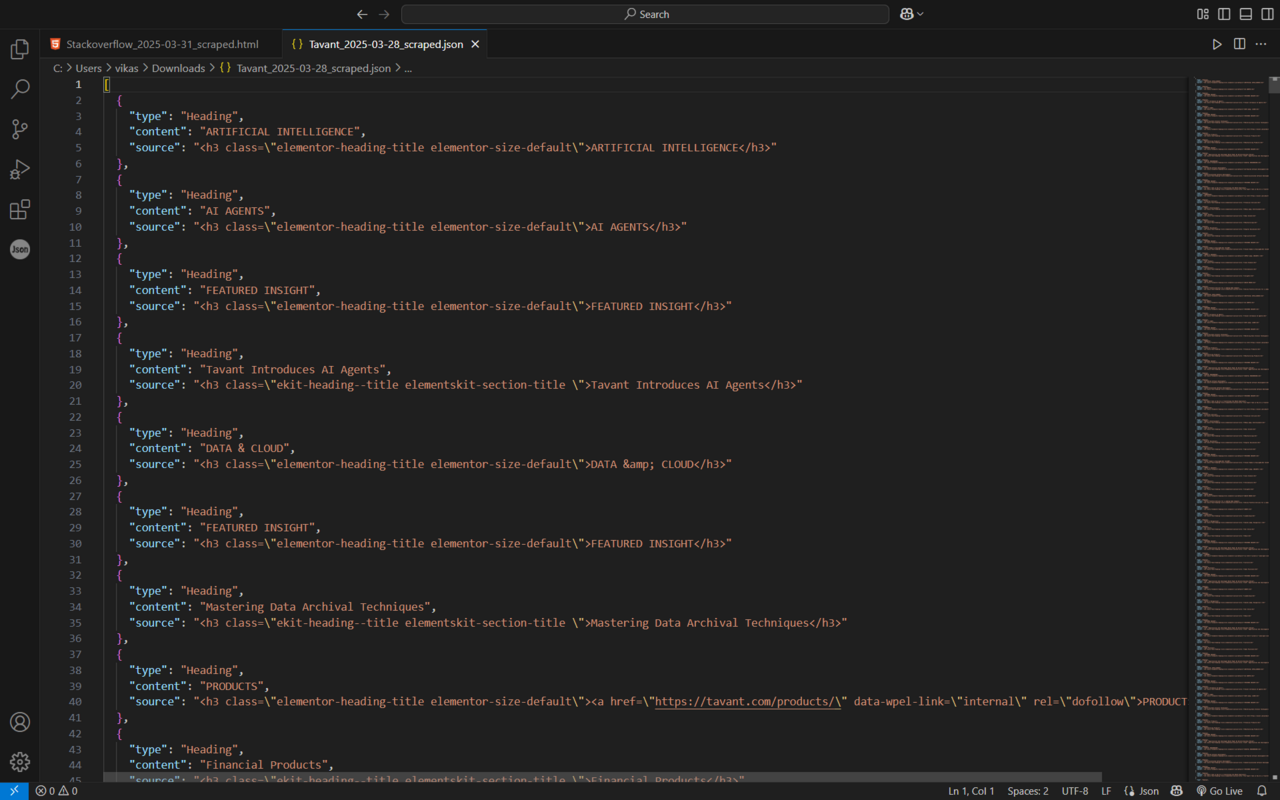Open Customize Layout in the title bar

pyautogui.click(x=1203, y=14)
